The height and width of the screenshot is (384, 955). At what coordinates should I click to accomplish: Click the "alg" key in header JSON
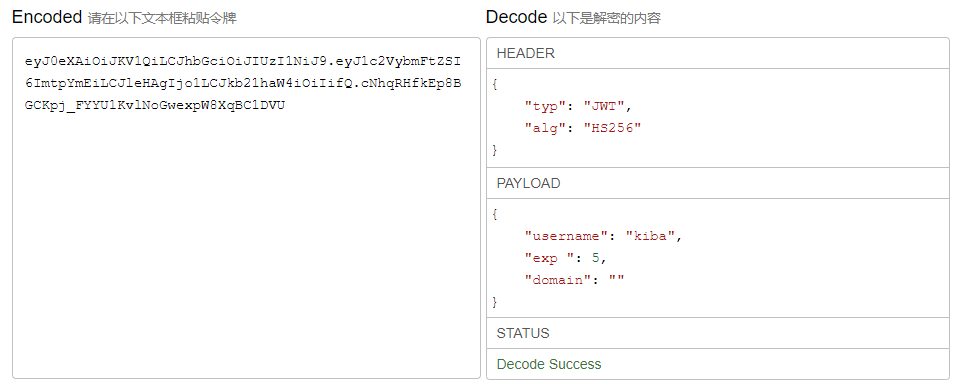[x=541, y=128]
